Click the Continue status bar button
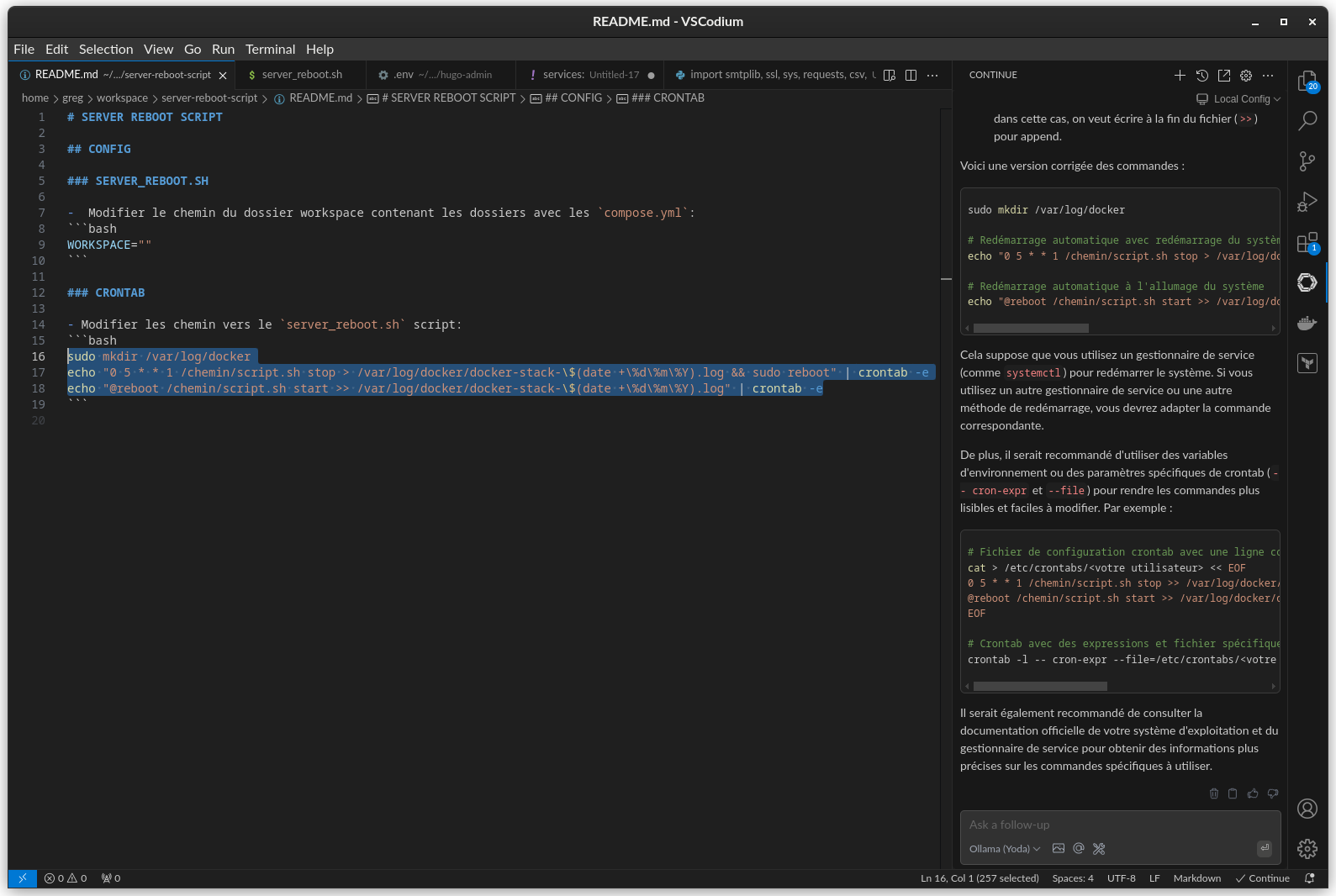The height and width of the screenshot is (896, 1336). (1262, 878)
